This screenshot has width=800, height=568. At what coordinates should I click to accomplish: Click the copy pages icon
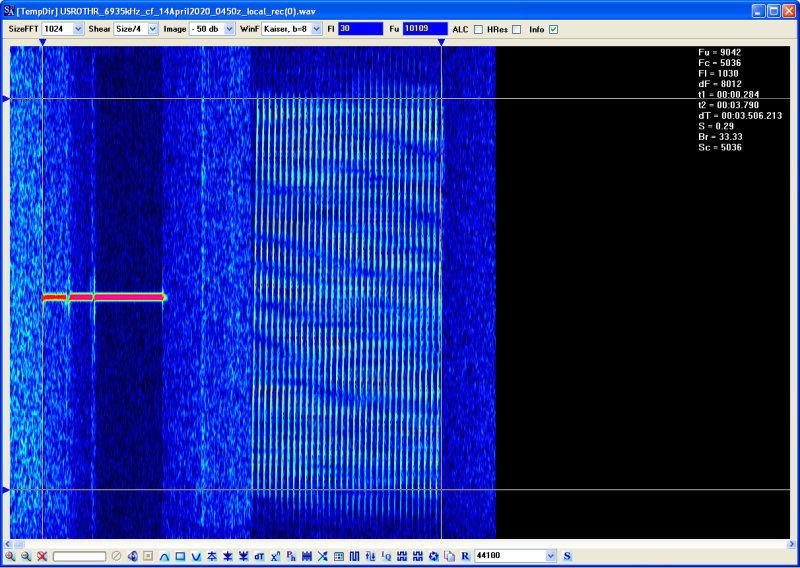point(449,556)
